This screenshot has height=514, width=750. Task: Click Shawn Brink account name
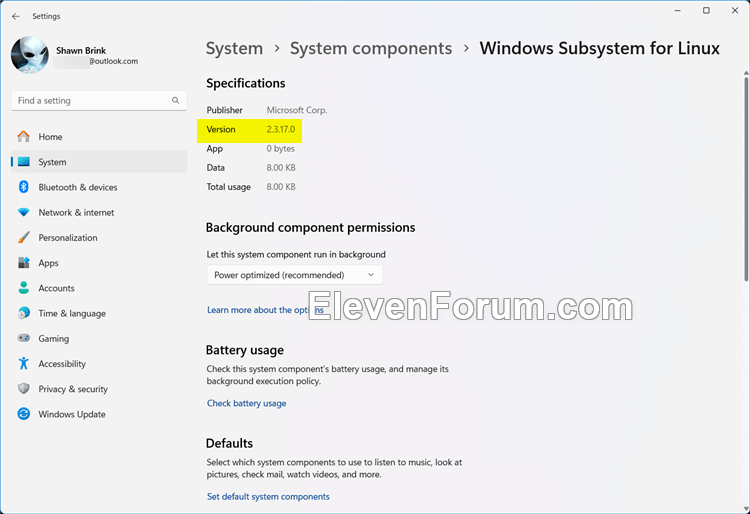[81, 50]
